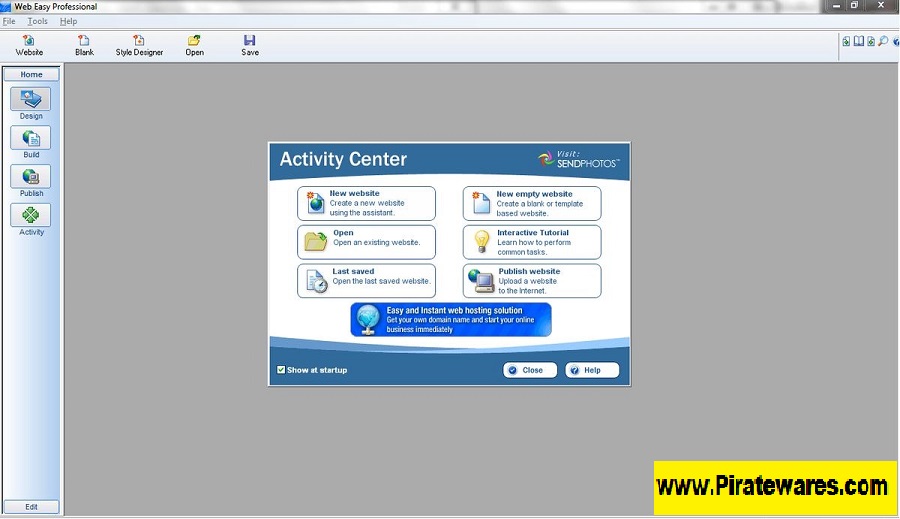Open the Help menu
This screenshot has width=900, height=519.
68,21
